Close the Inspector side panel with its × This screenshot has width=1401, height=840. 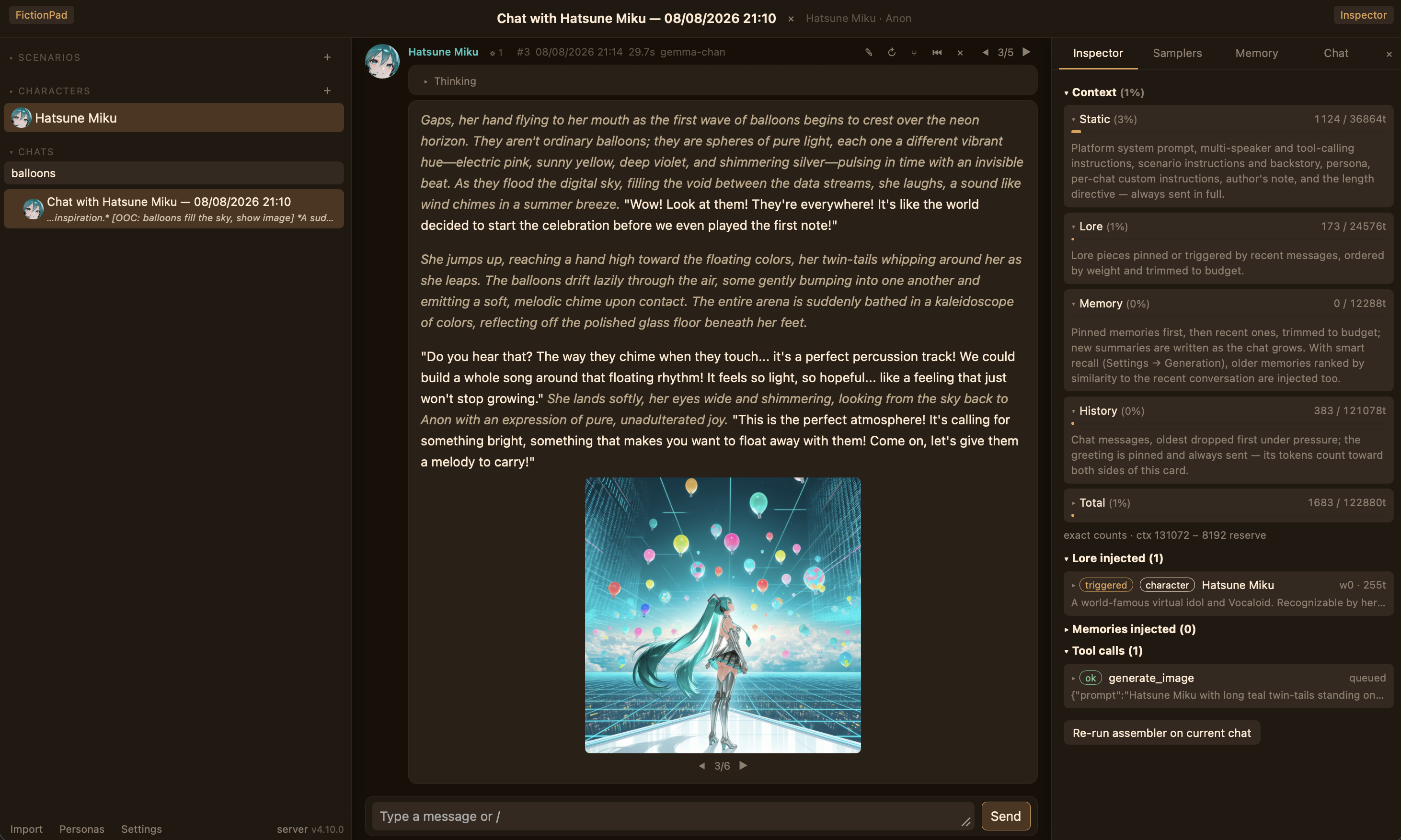pos(1389,54)
